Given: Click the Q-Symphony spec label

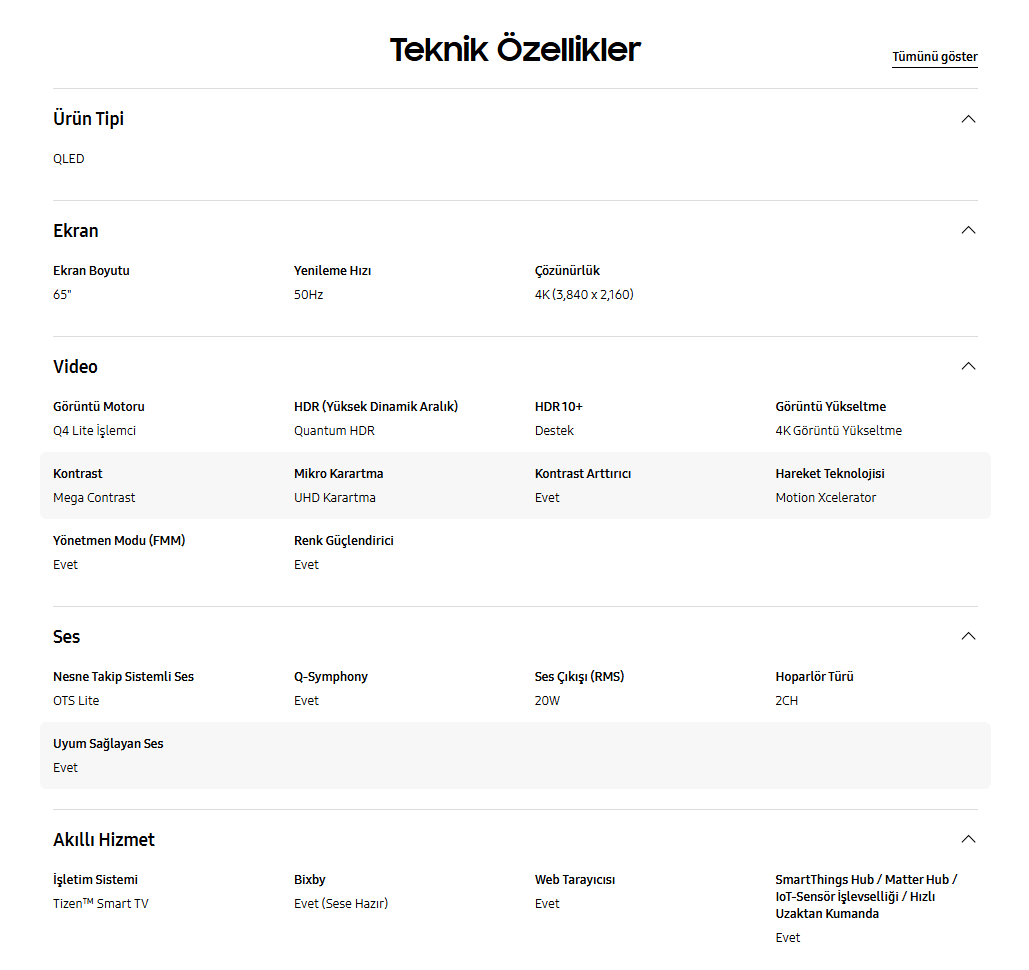Looking at the screenshot, I should (x=330, y=677).
